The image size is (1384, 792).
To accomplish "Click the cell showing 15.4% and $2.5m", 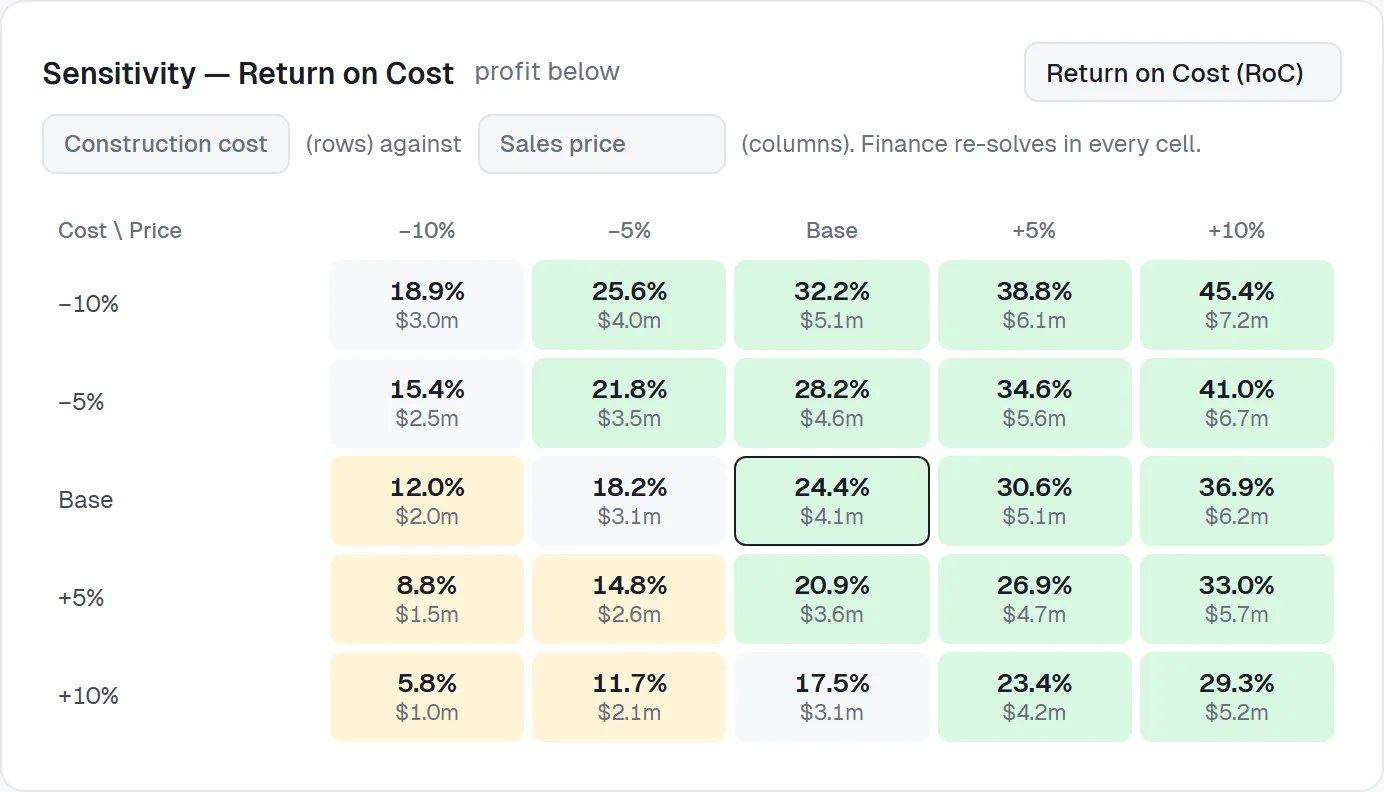I will click(427, 403).
